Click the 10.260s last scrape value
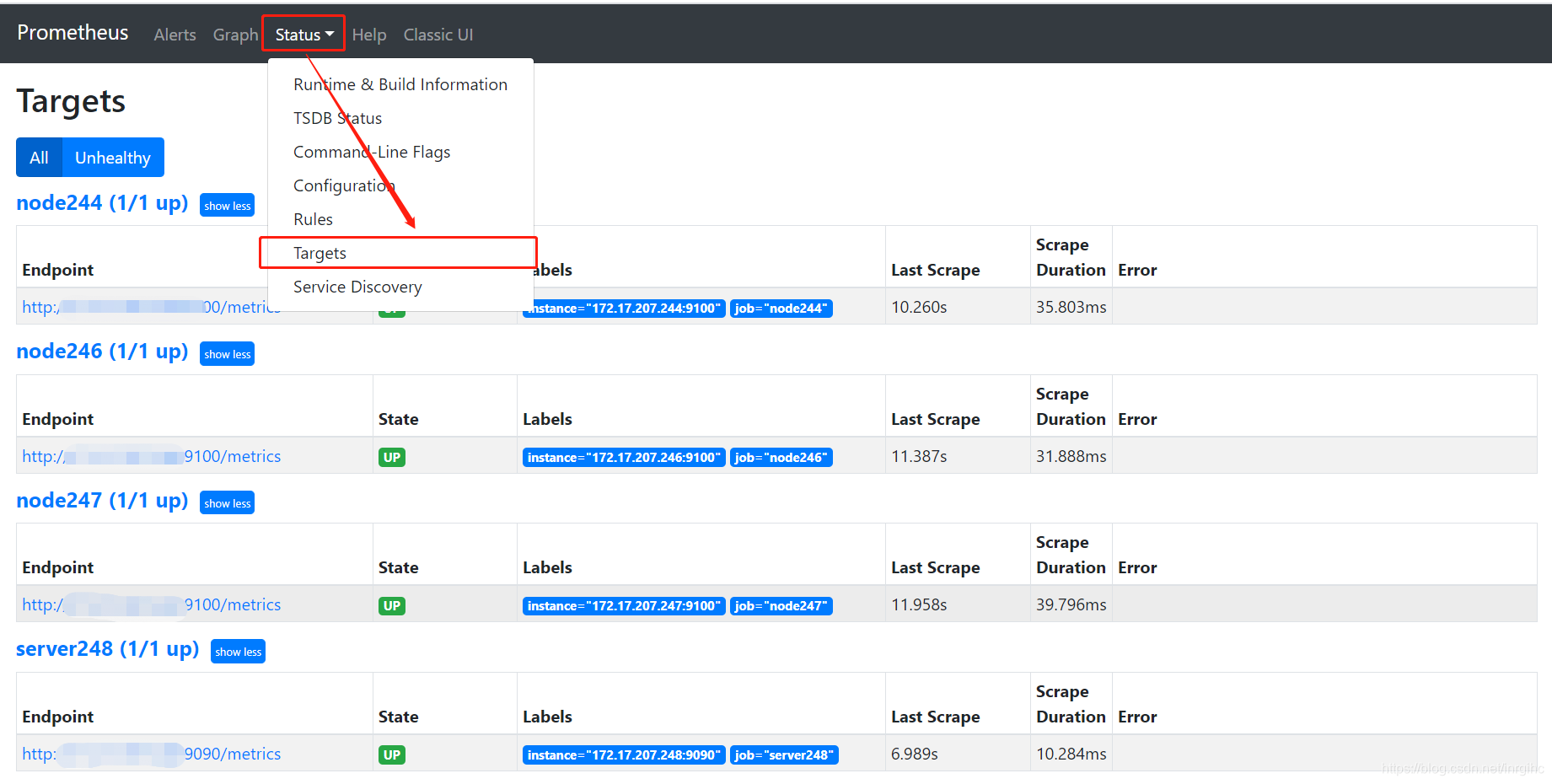Viewport: 1552px width, 784px height. point(919,307)
